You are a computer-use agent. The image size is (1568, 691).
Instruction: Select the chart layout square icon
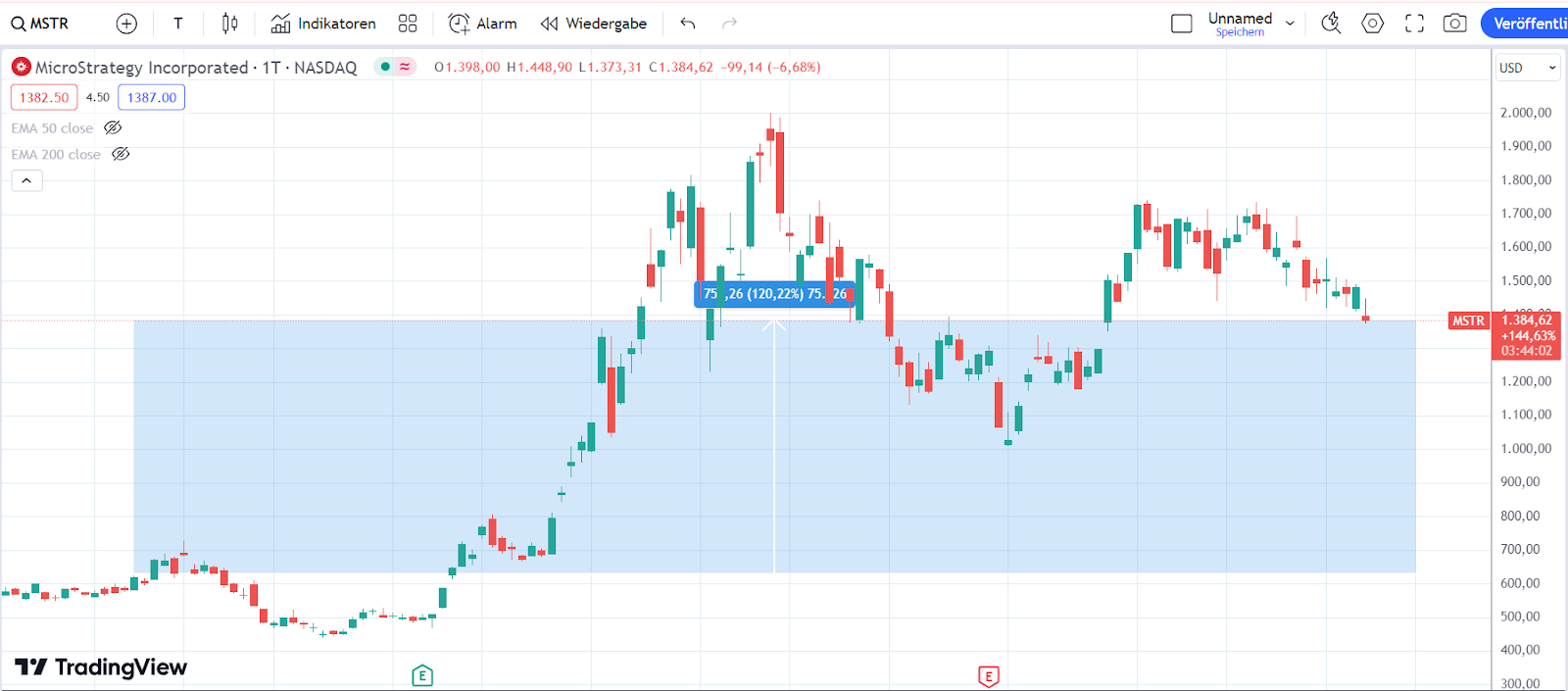(1182, 24)
